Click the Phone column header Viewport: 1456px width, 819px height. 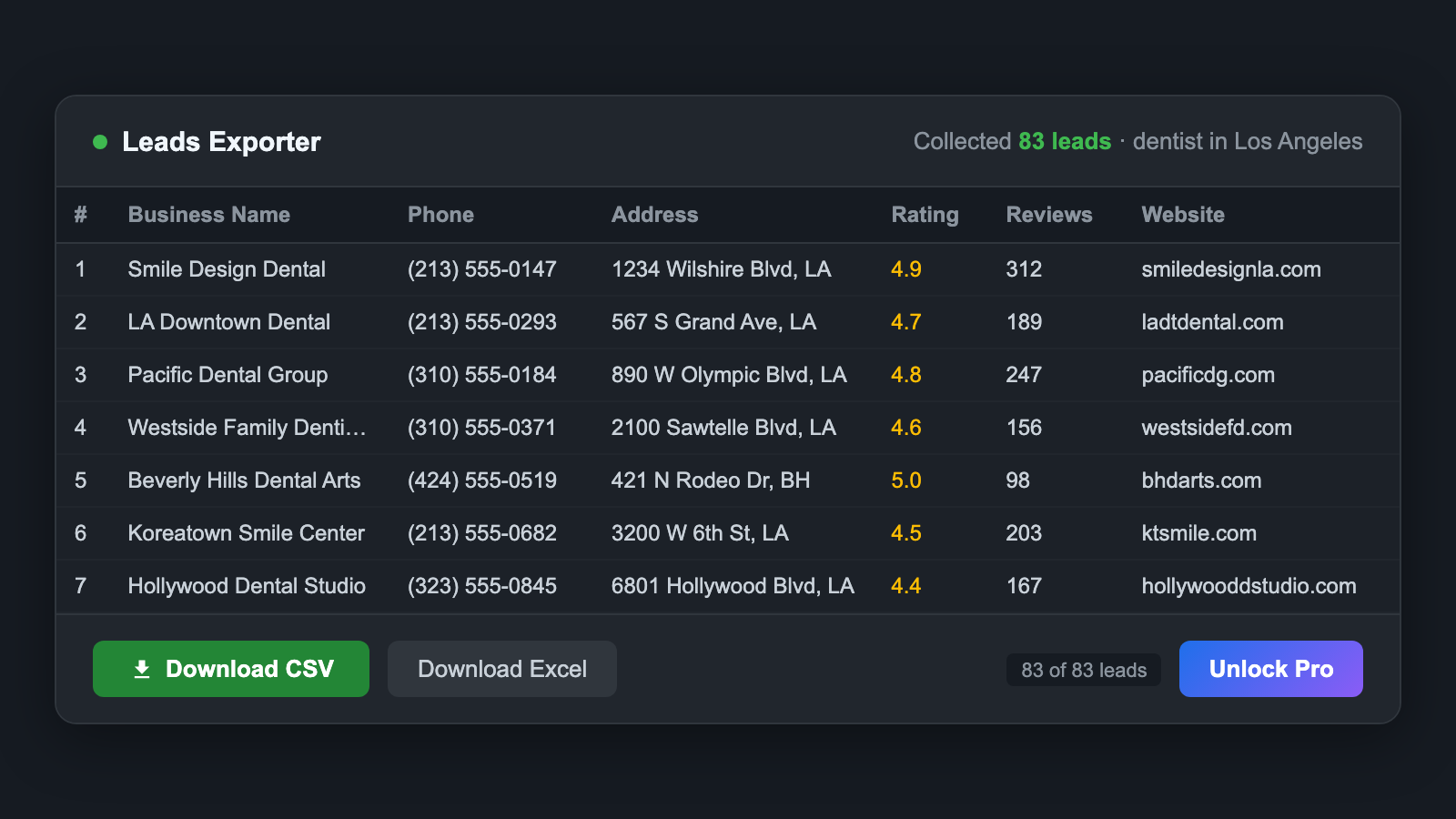[x=440, y=215]
